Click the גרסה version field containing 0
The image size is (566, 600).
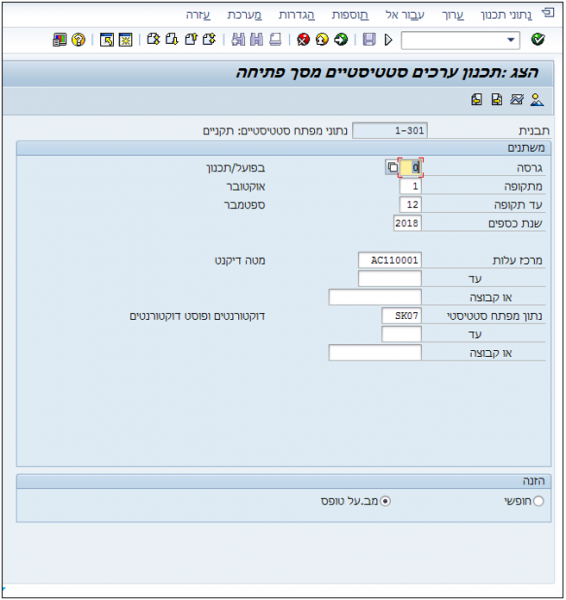[410, 168]
